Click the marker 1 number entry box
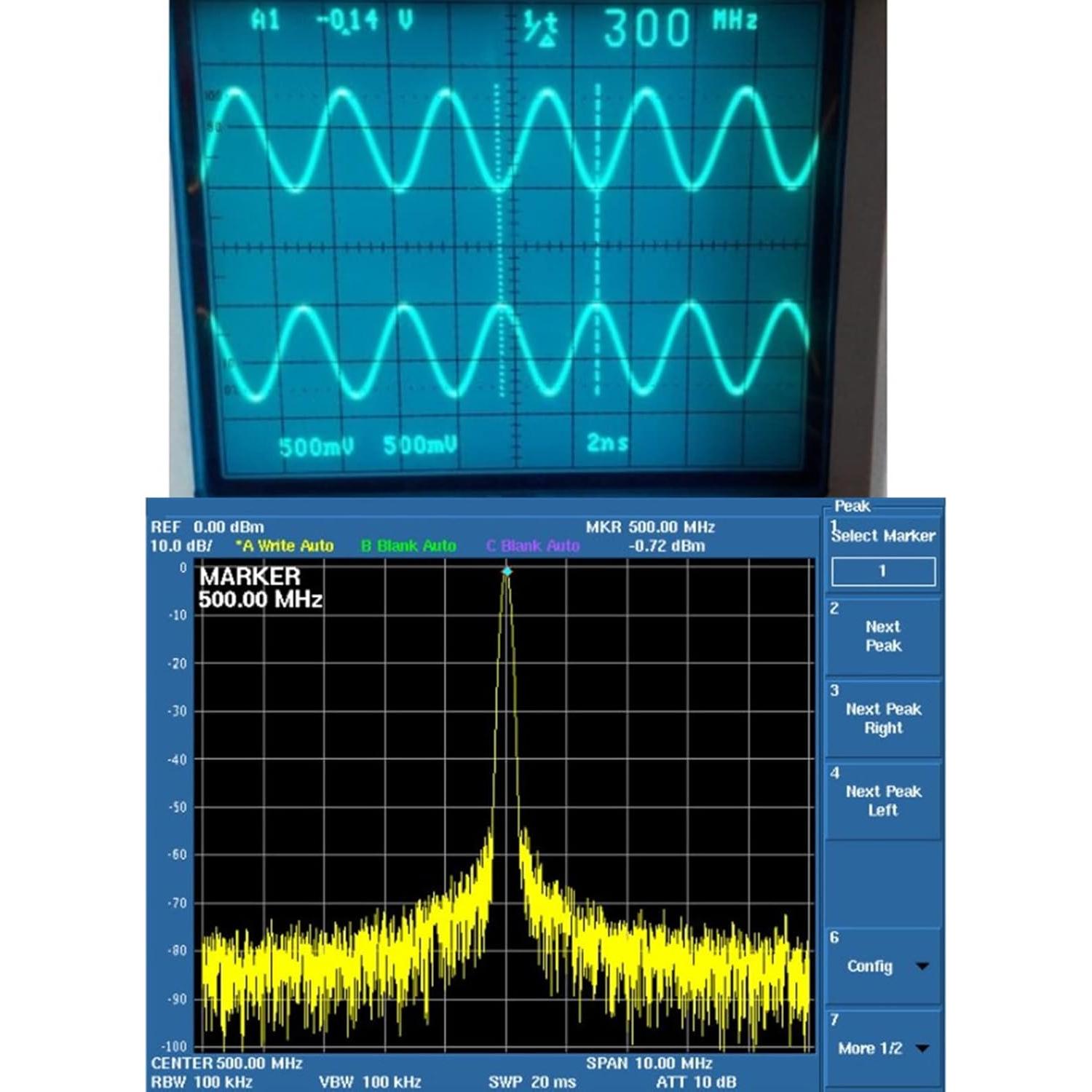1092x1092 pixels. click(883, 572)
